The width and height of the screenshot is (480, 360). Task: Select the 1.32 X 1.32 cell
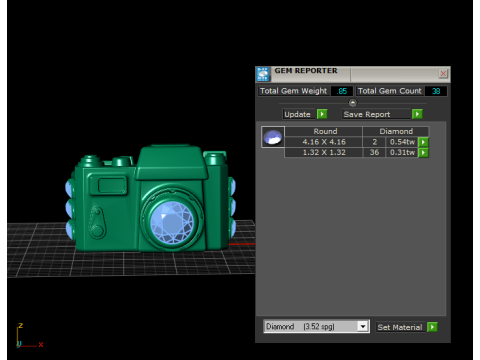[324, 153]
